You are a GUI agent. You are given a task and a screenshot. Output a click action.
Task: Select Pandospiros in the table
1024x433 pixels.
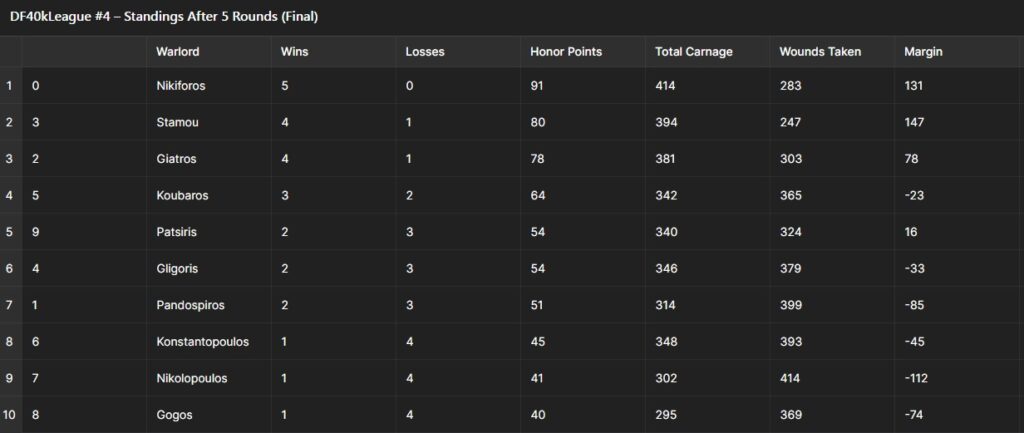[x=190, y=305]
